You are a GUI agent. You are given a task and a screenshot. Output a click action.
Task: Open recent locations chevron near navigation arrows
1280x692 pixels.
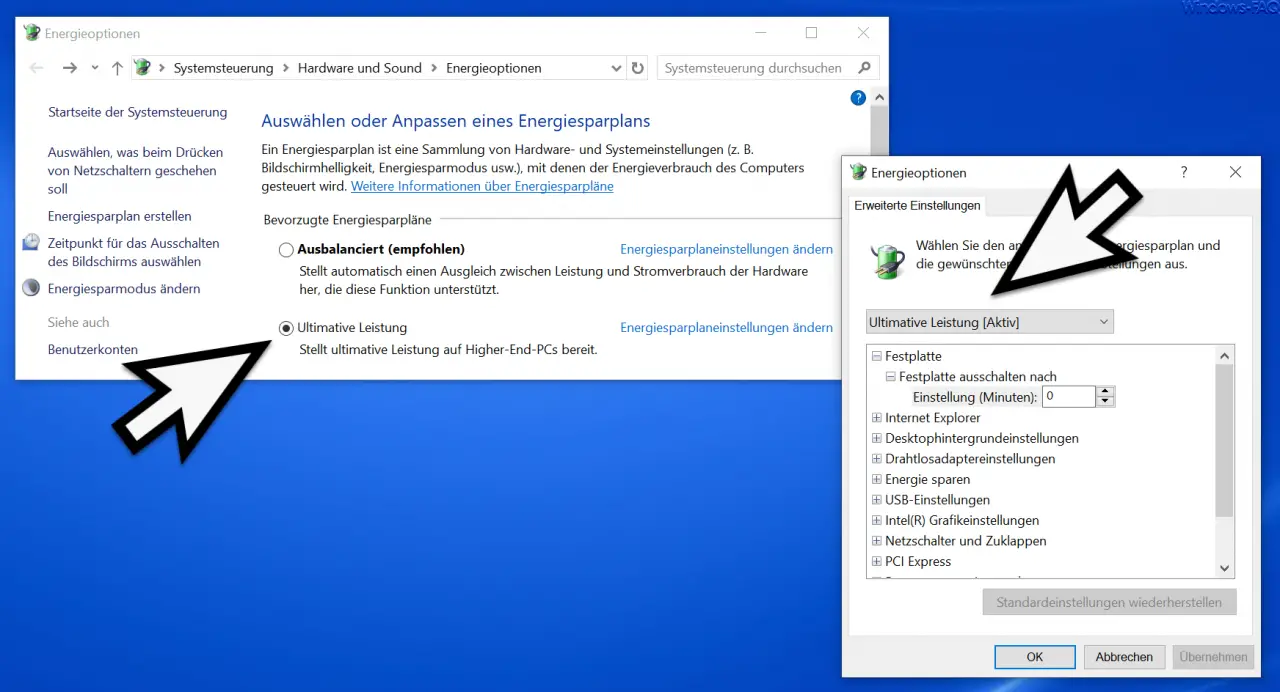coord(95,68)
